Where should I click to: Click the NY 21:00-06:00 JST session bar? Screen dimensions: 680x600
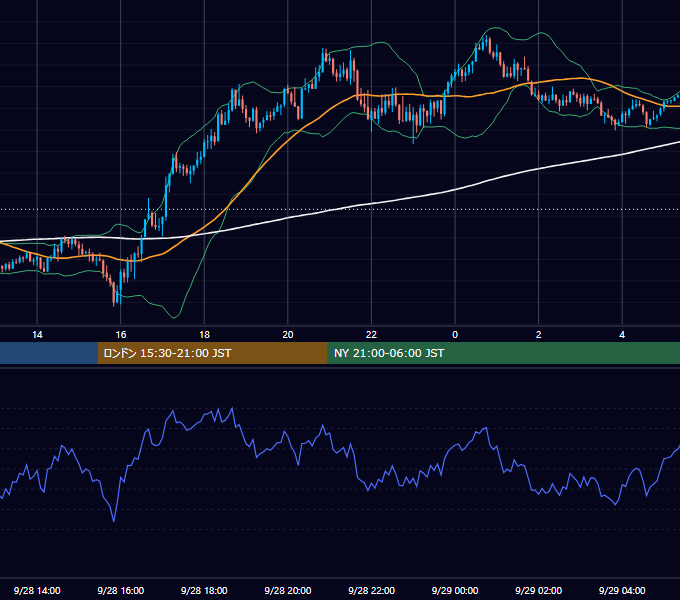pos(503,353)
